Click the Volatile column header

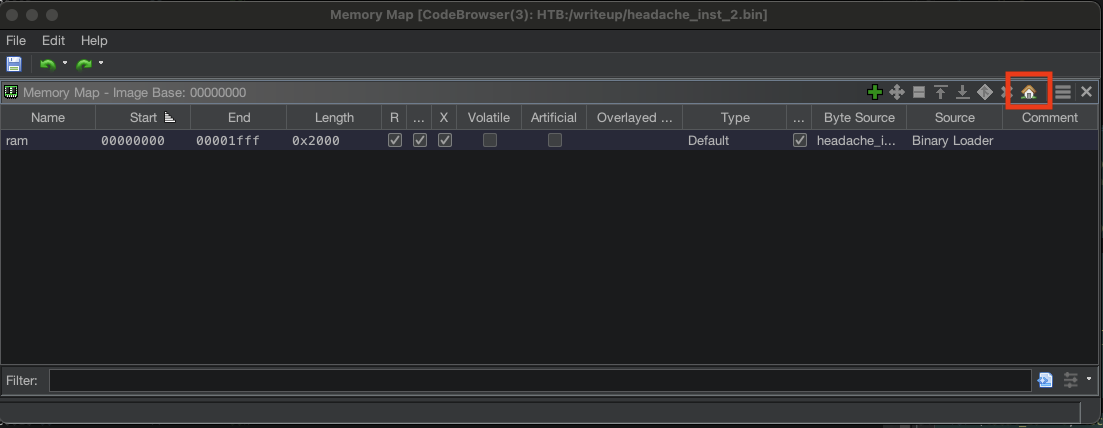[489, 118]
